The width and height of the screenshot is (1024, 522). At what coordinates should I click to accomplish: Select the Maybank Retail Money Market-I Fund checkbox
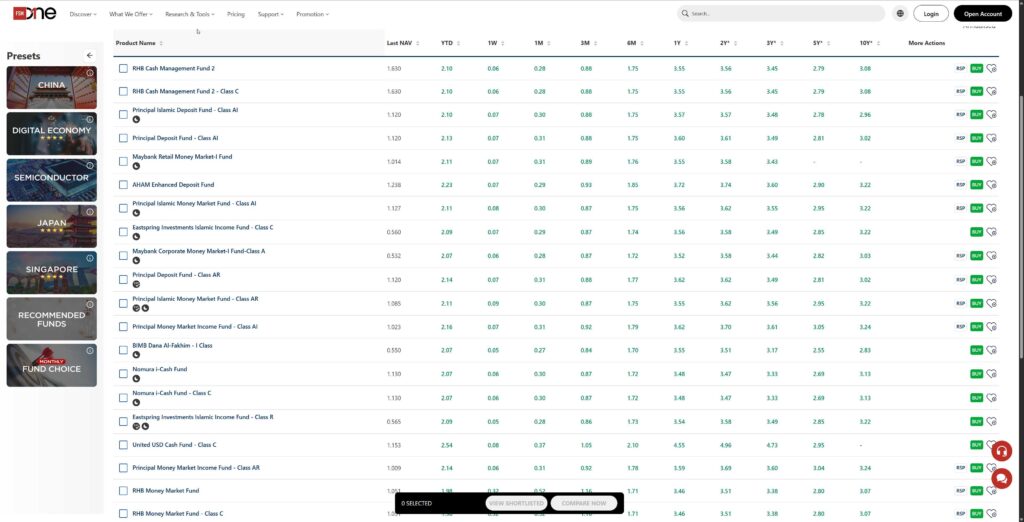[x=124, y=161]
